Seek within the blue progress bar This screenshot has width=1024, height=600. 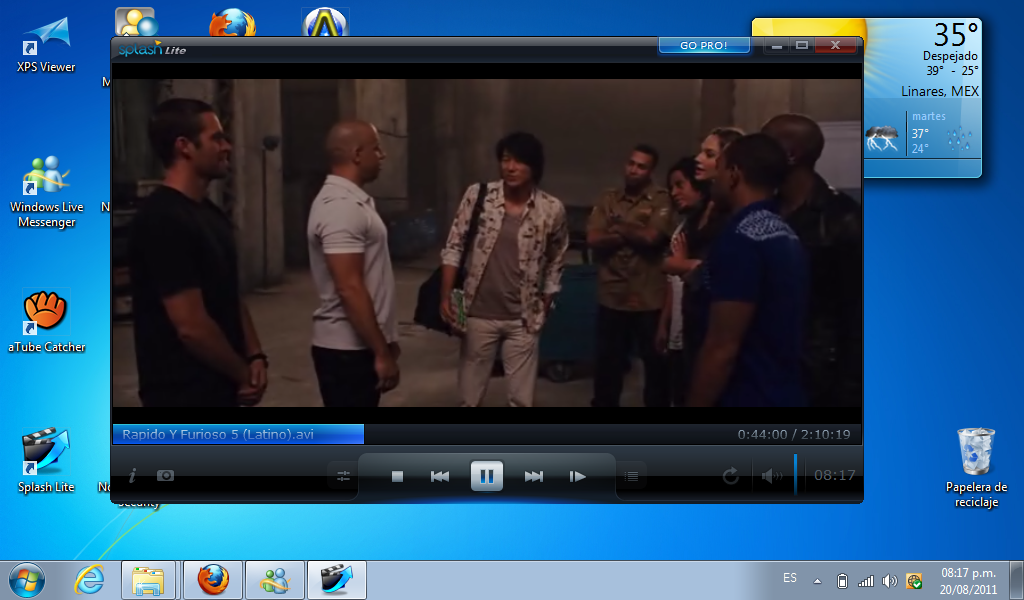point(238,434)
